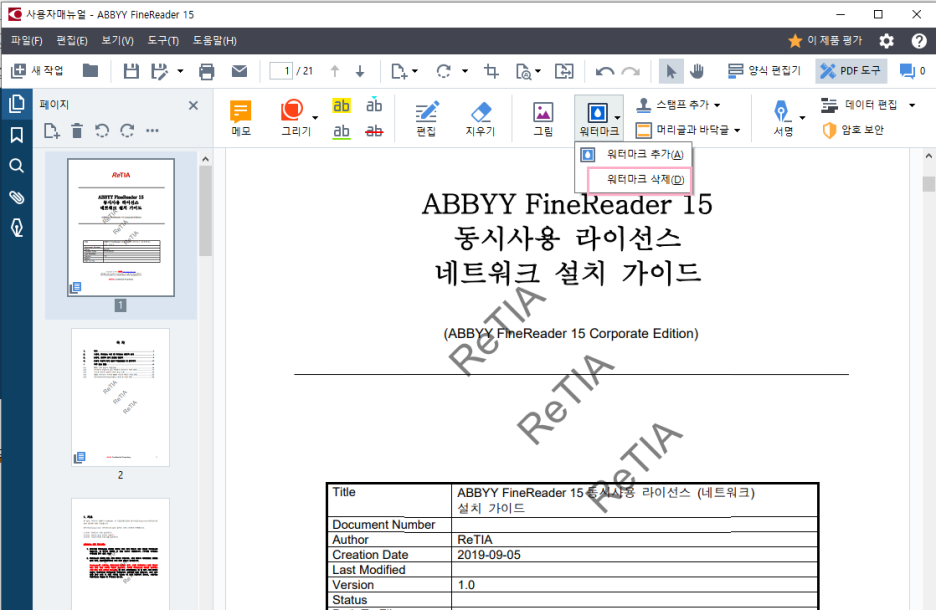The height and width of the screenshot is (610, 936).
Task: Open the View (보기) menu
Action: (x=117, y=41)
